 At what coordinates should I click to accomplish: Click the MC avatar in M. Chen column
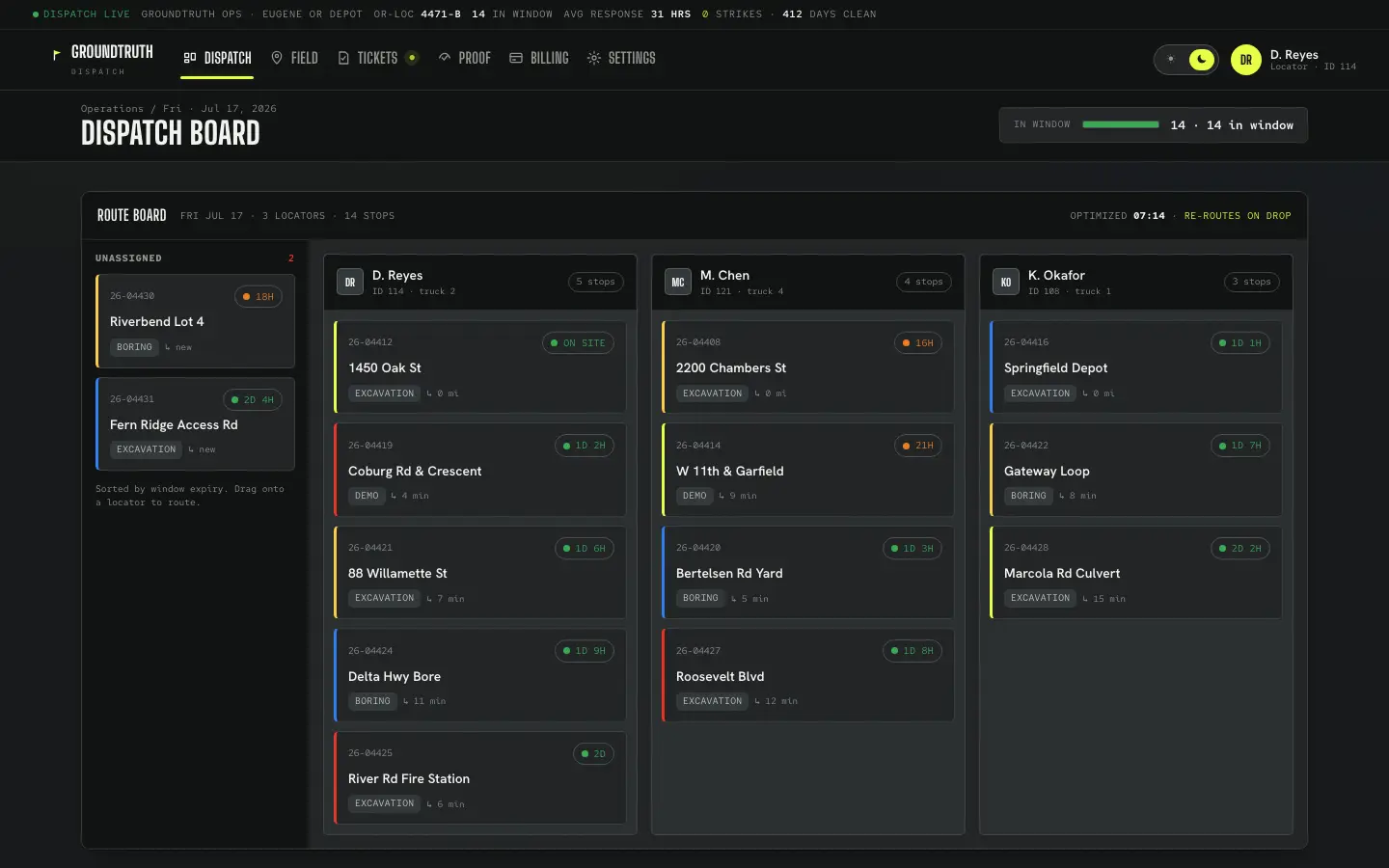click(678, 282)
